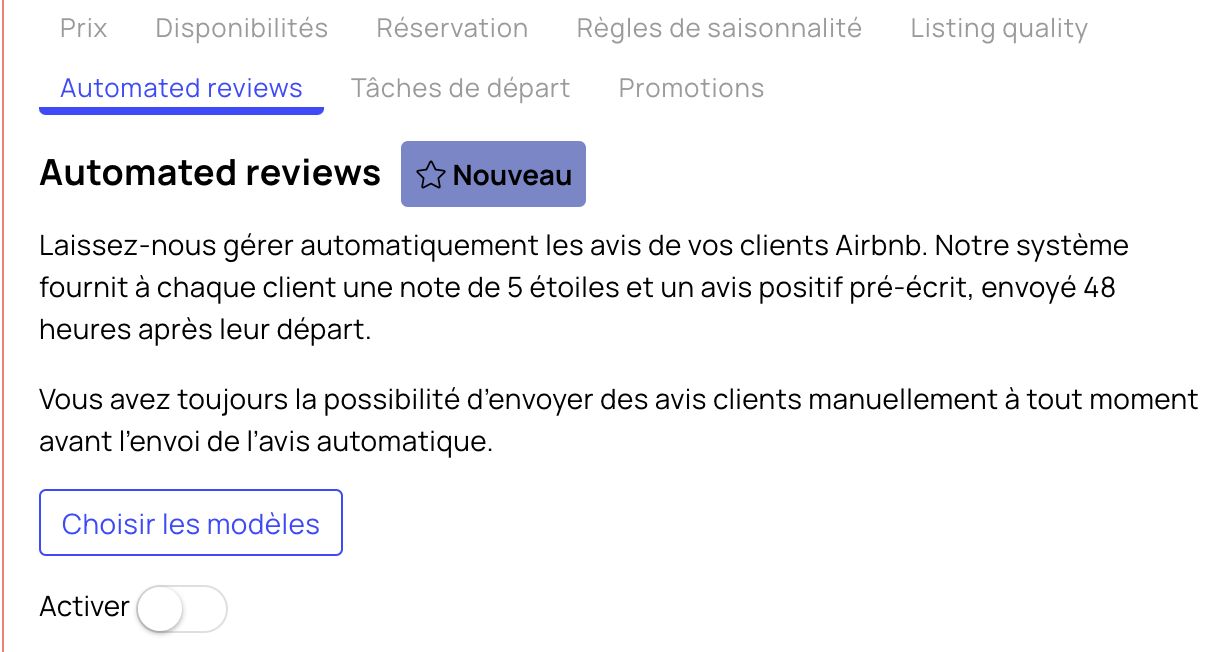
Task: Open the Prix tab
Action: [x=83, y=28]
